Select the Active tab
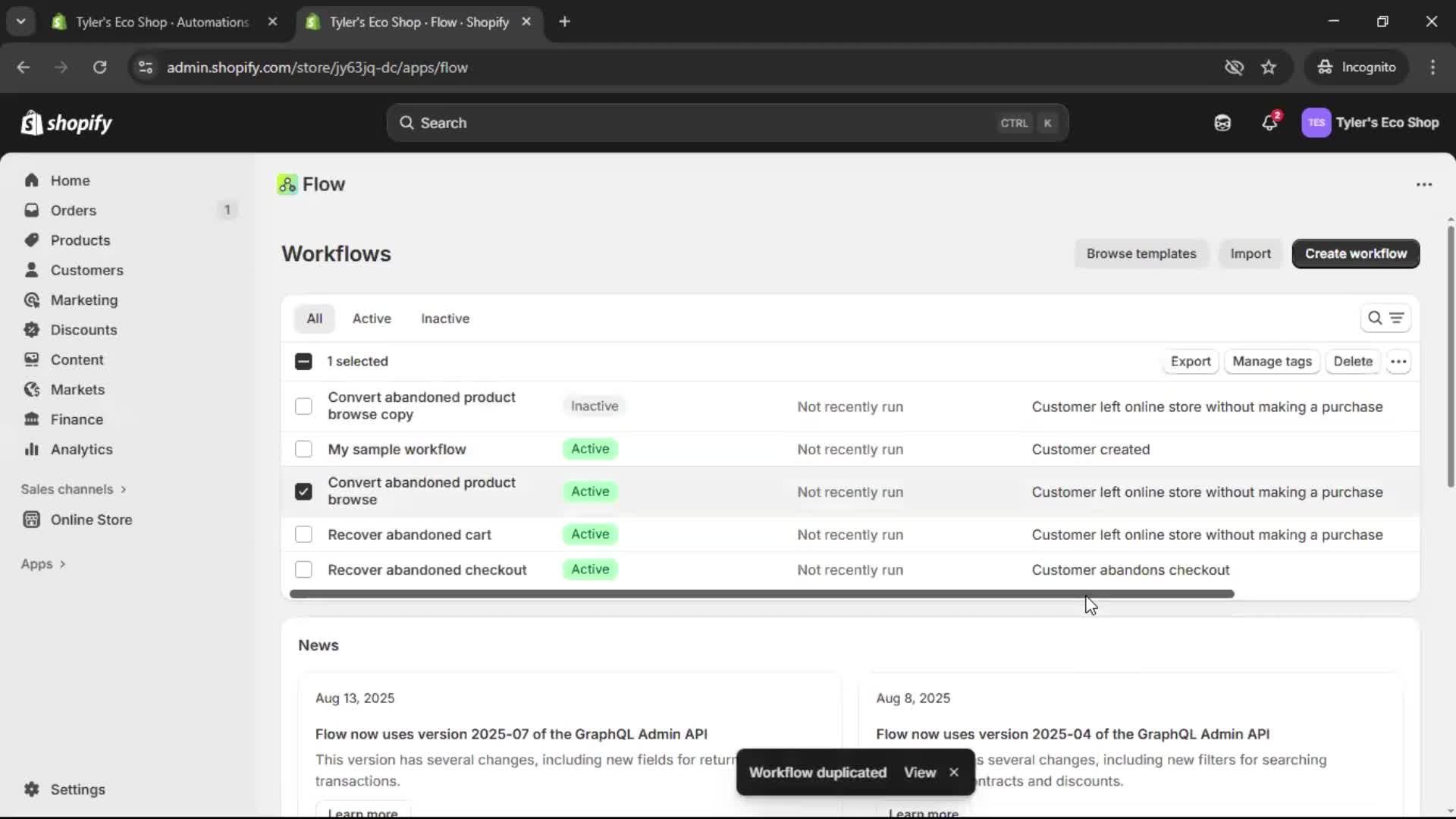 372,318
